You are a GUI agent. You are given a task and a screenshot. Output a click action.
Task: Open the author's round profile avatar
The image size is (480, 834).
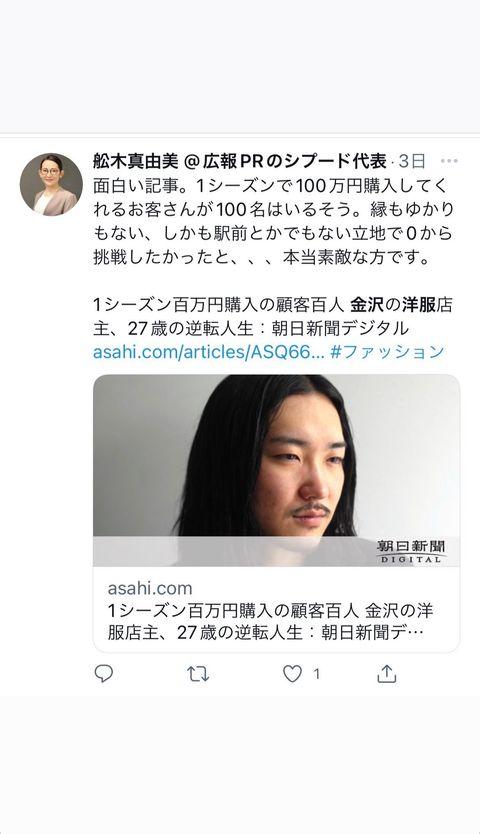pyautogui.click(x=52, y=185)
